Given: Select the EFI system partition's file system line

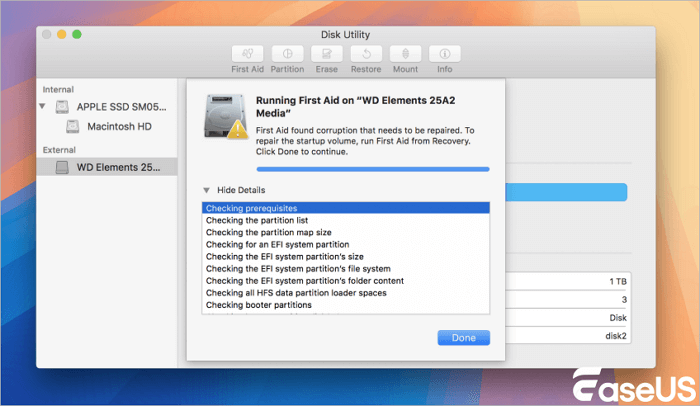Looking at the screenshot, I should click(346, 268).
